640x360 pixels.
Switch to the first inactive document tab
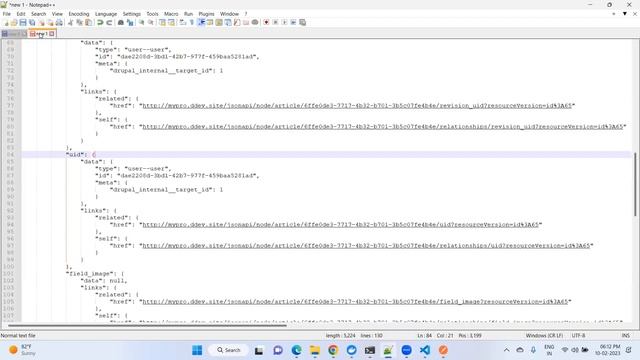[14, 34]
